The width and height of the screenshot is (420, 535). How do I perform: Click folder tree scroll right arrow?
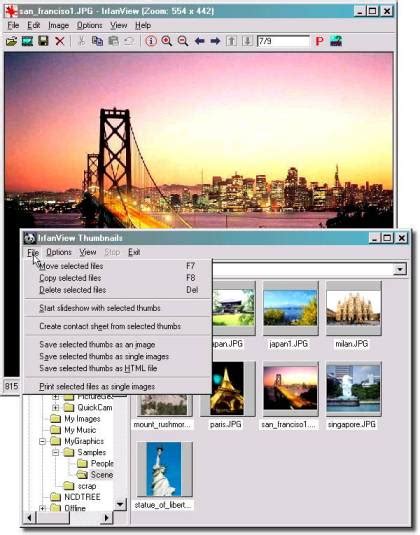click(107, 518)
